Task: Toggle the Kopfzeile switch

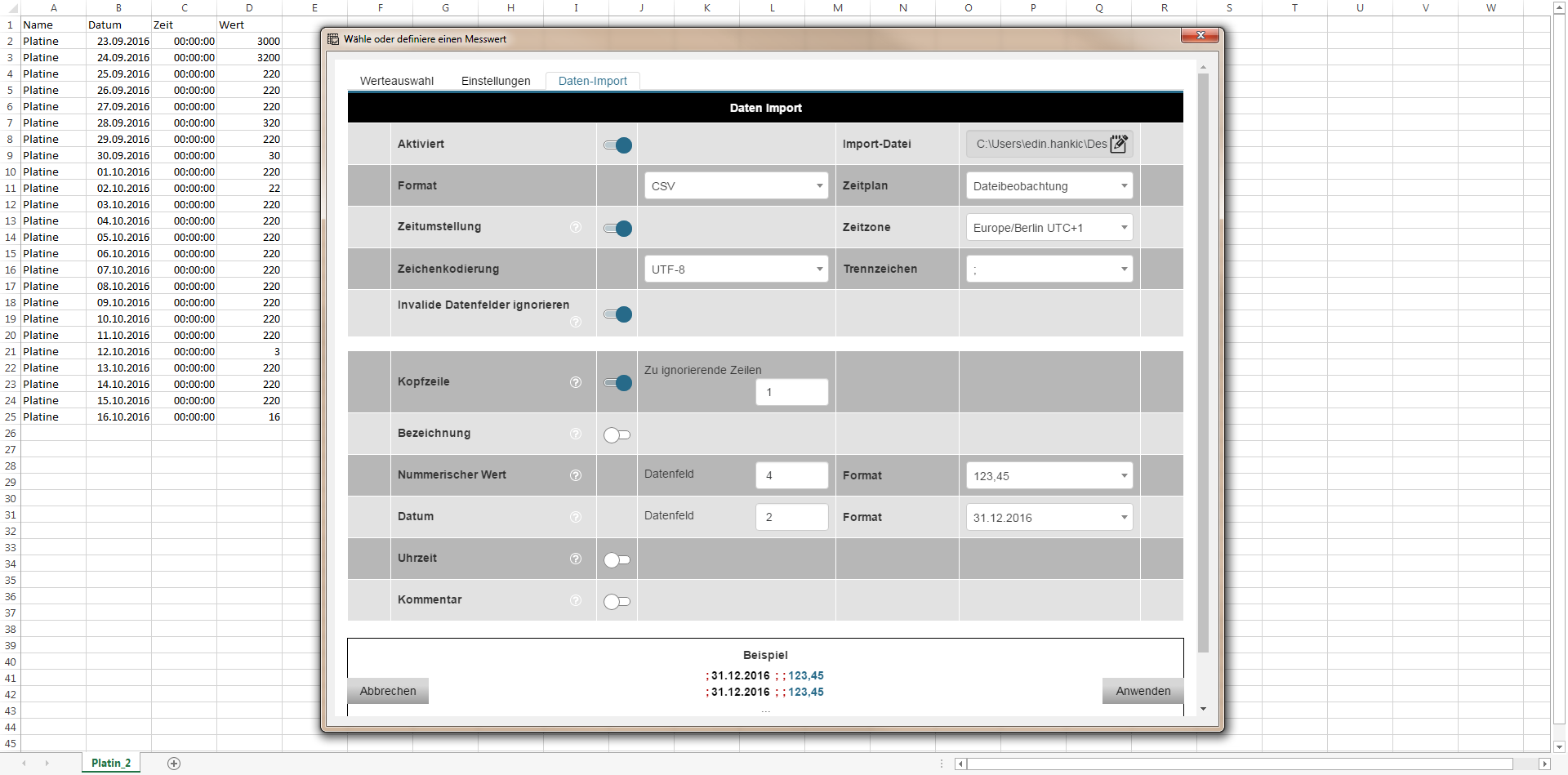Action: (617, 383)
